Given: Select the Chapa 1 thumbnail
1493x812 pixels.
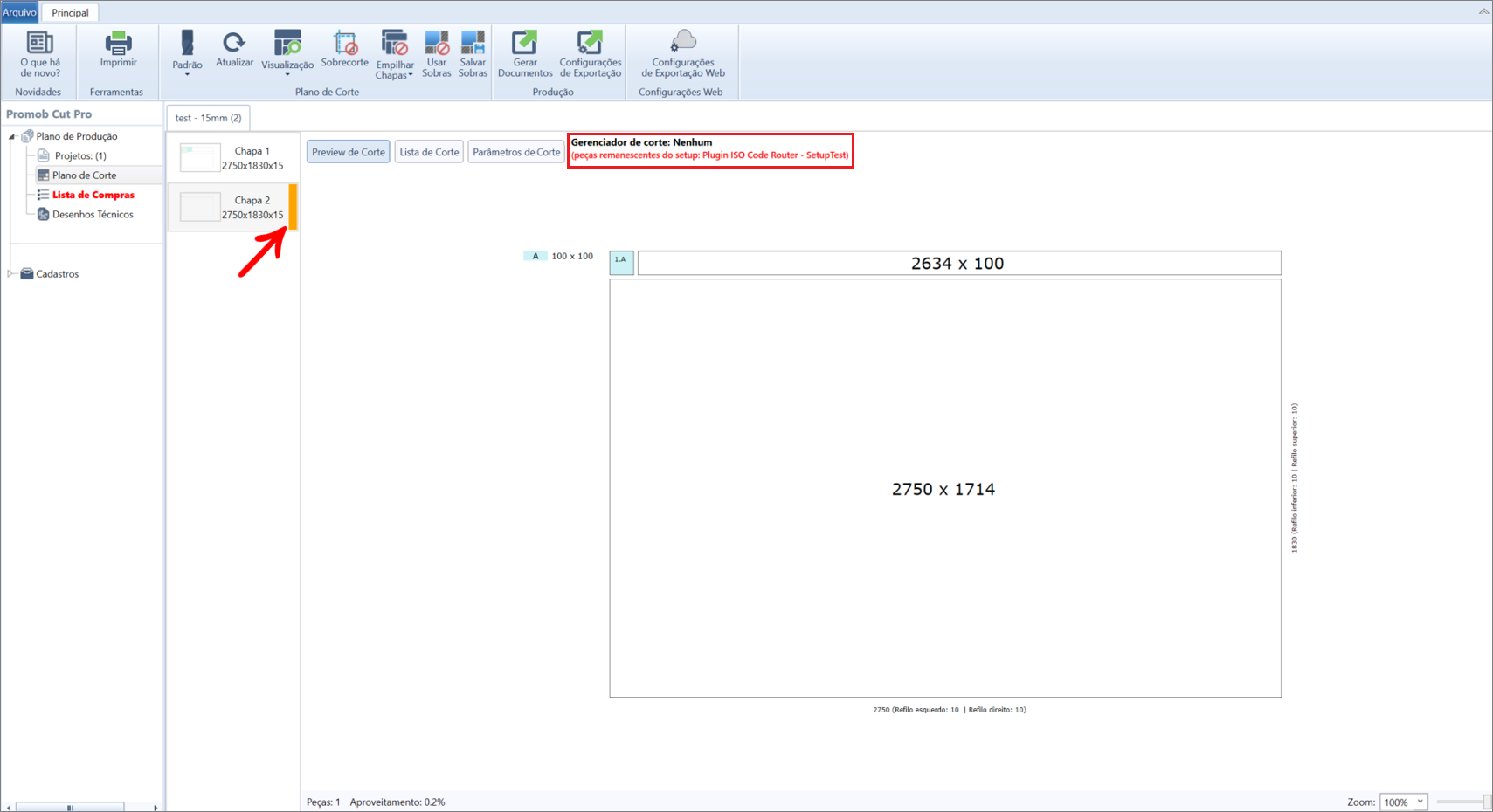Looking at the screenshot, I should tap(233, 158).
